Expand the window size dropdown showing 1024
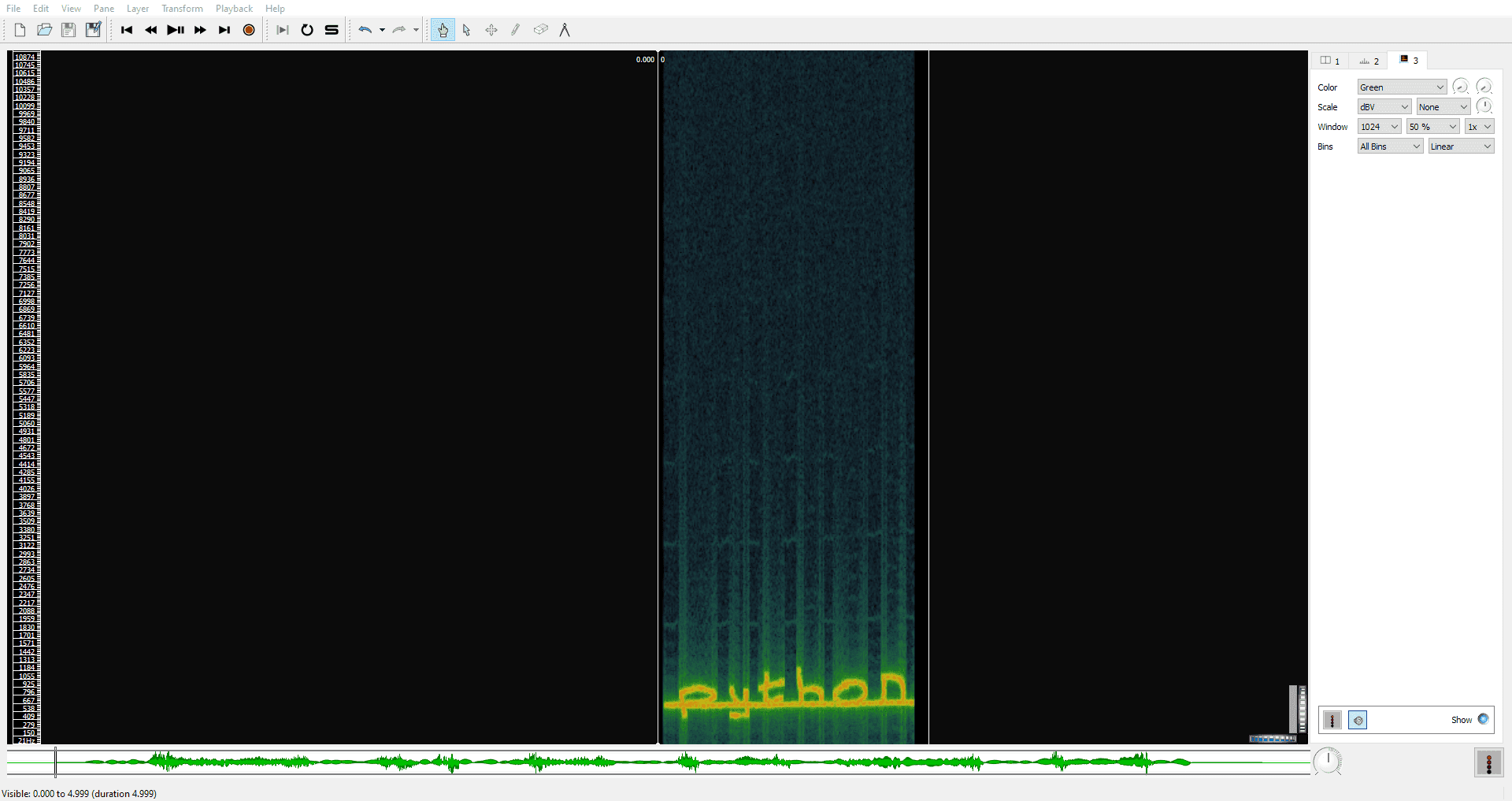 1379,127
